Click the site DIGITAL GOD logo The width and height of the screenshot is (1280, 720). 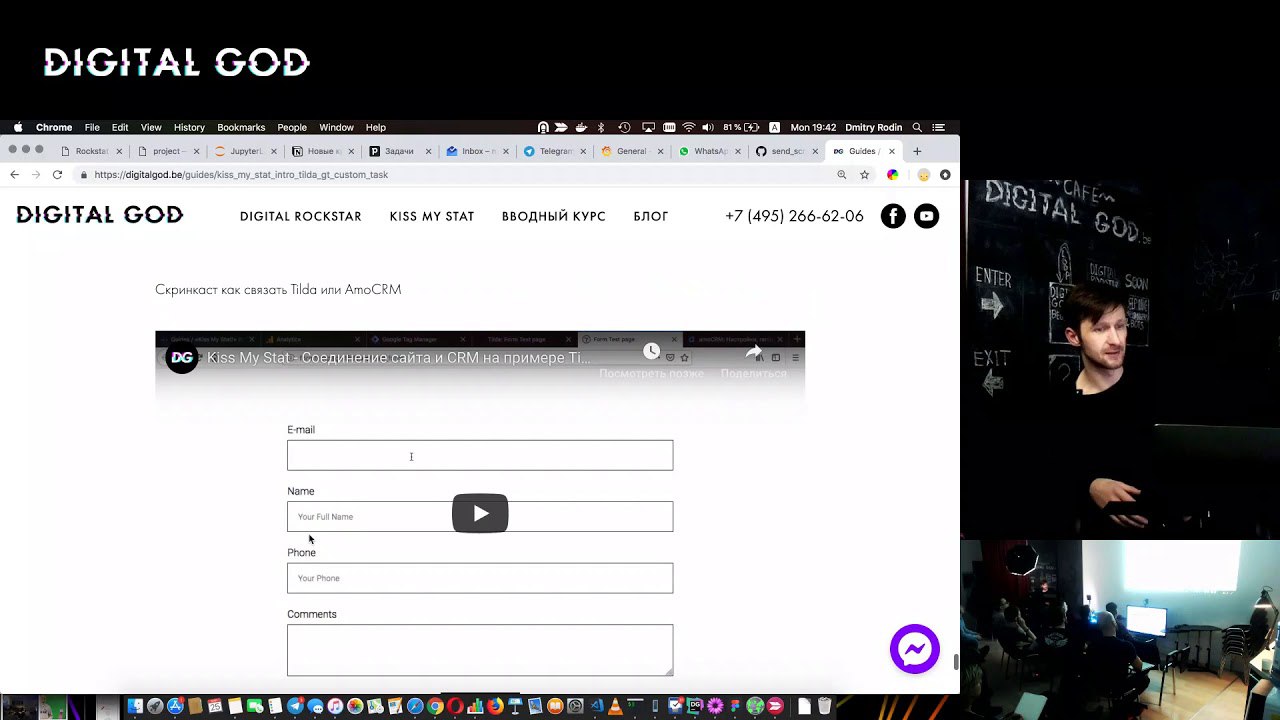(100, 215)
